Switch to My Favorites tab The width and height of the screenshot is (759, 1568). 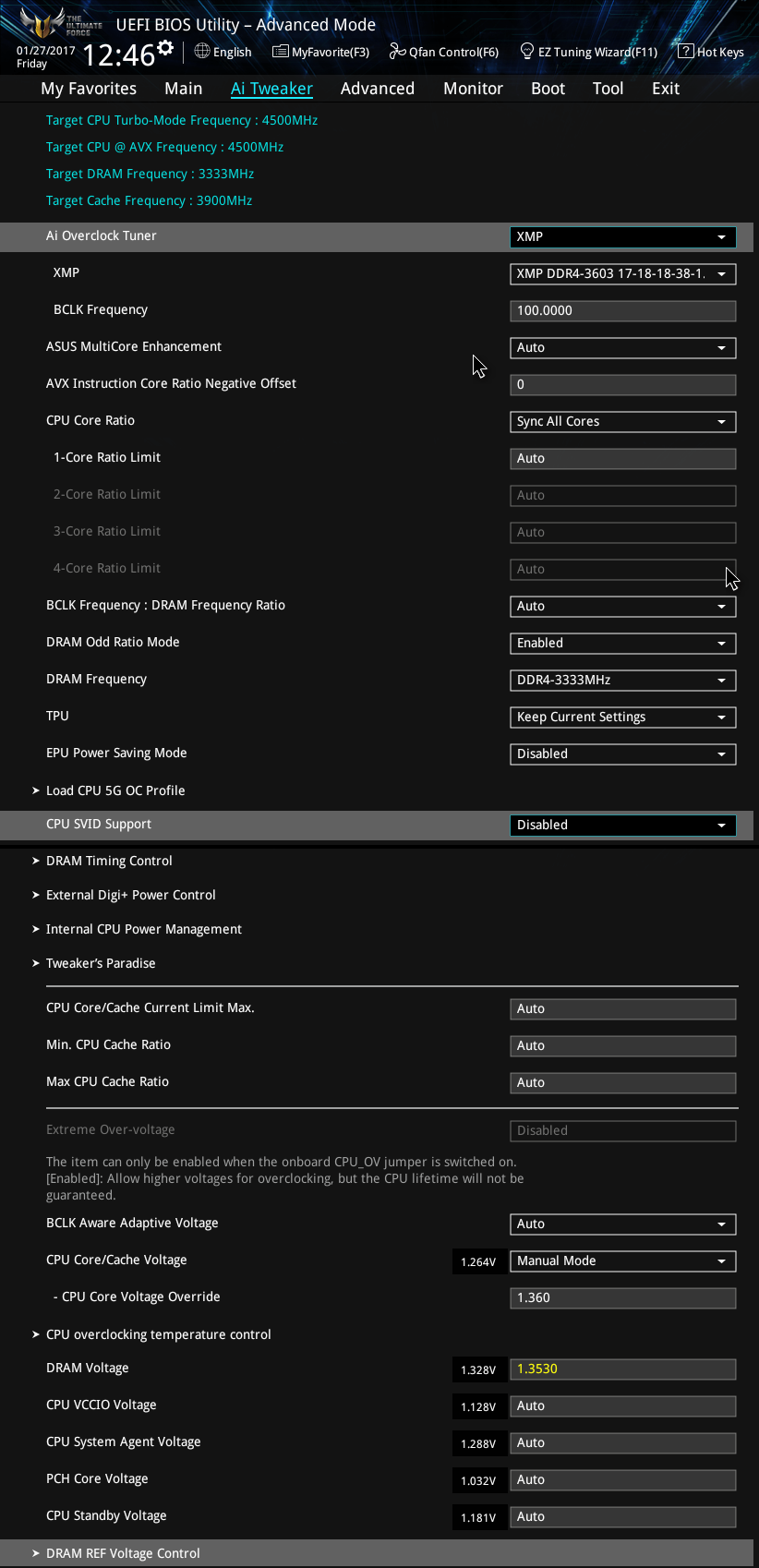(x=89, y=89)
